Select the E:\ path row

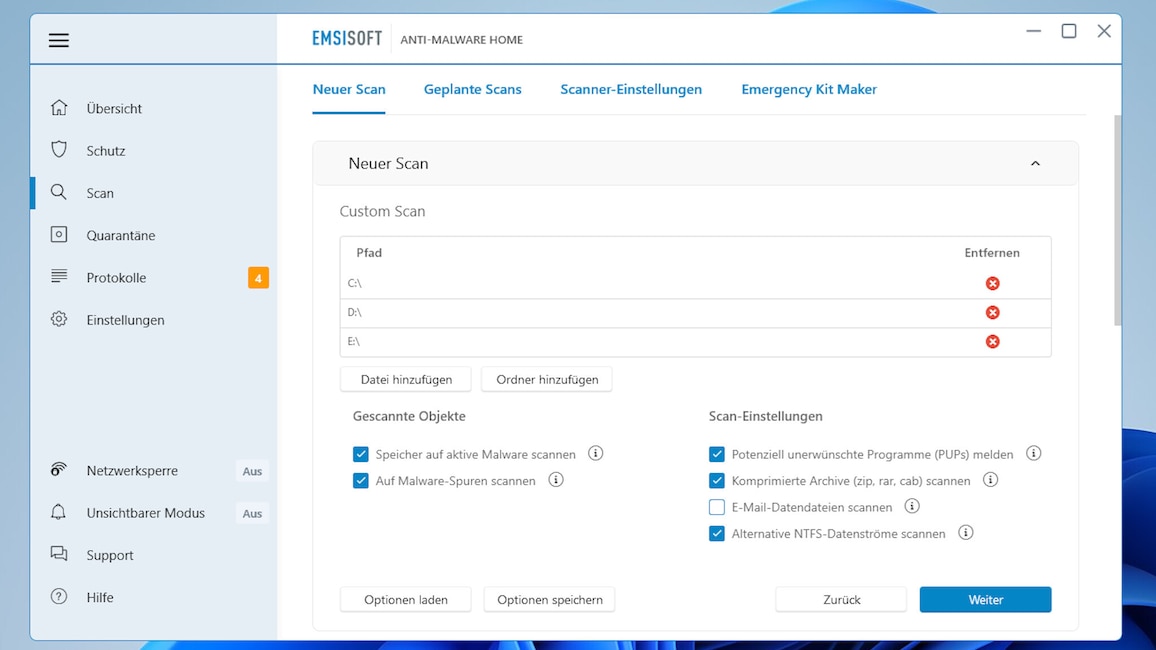[695, 342]
